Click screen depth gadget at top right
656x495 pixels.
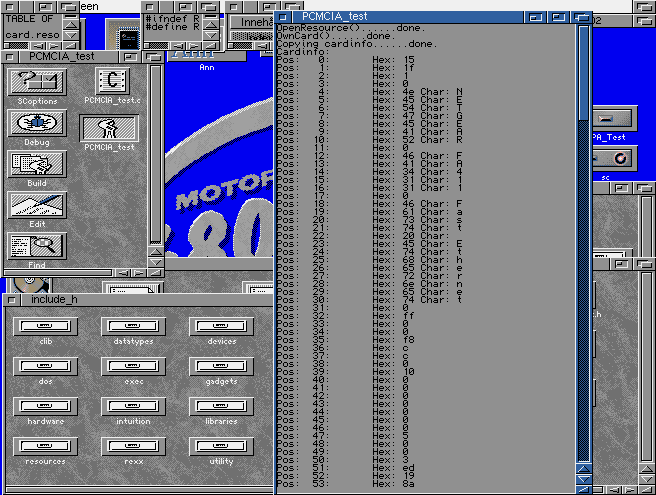[x=644, y=7]
